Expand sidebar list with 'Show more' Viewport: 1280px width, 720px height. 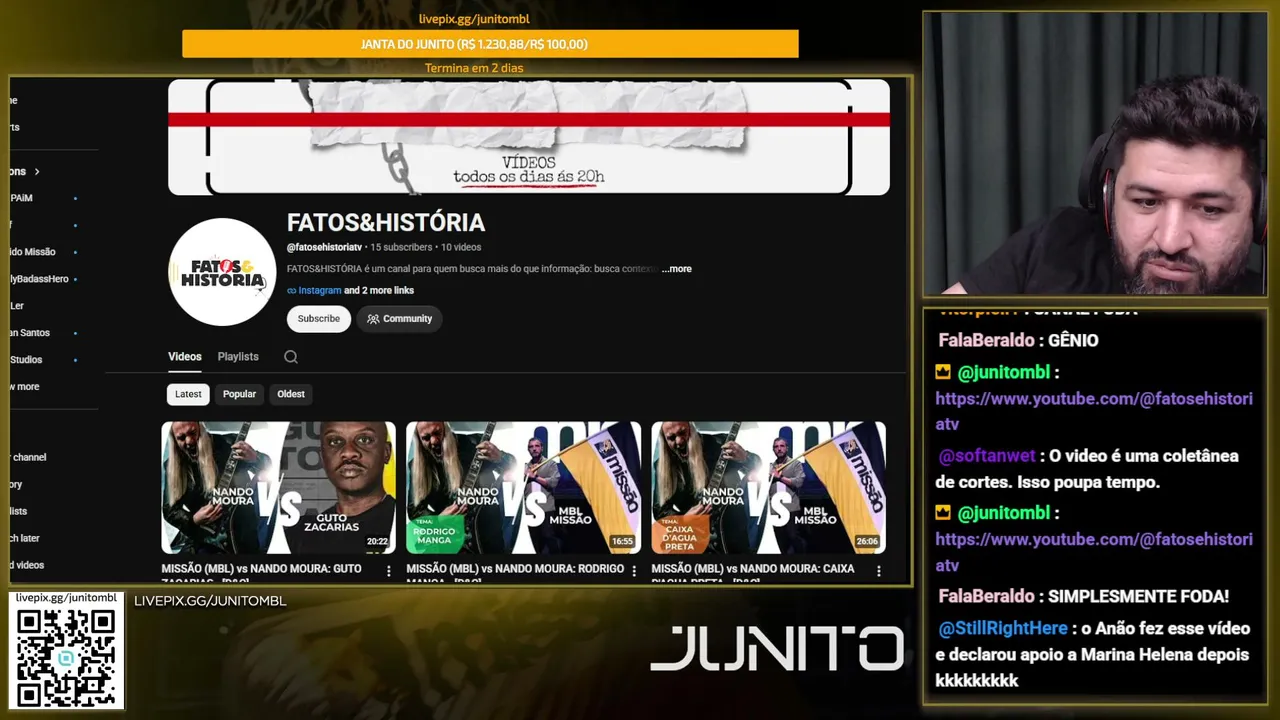25,387
